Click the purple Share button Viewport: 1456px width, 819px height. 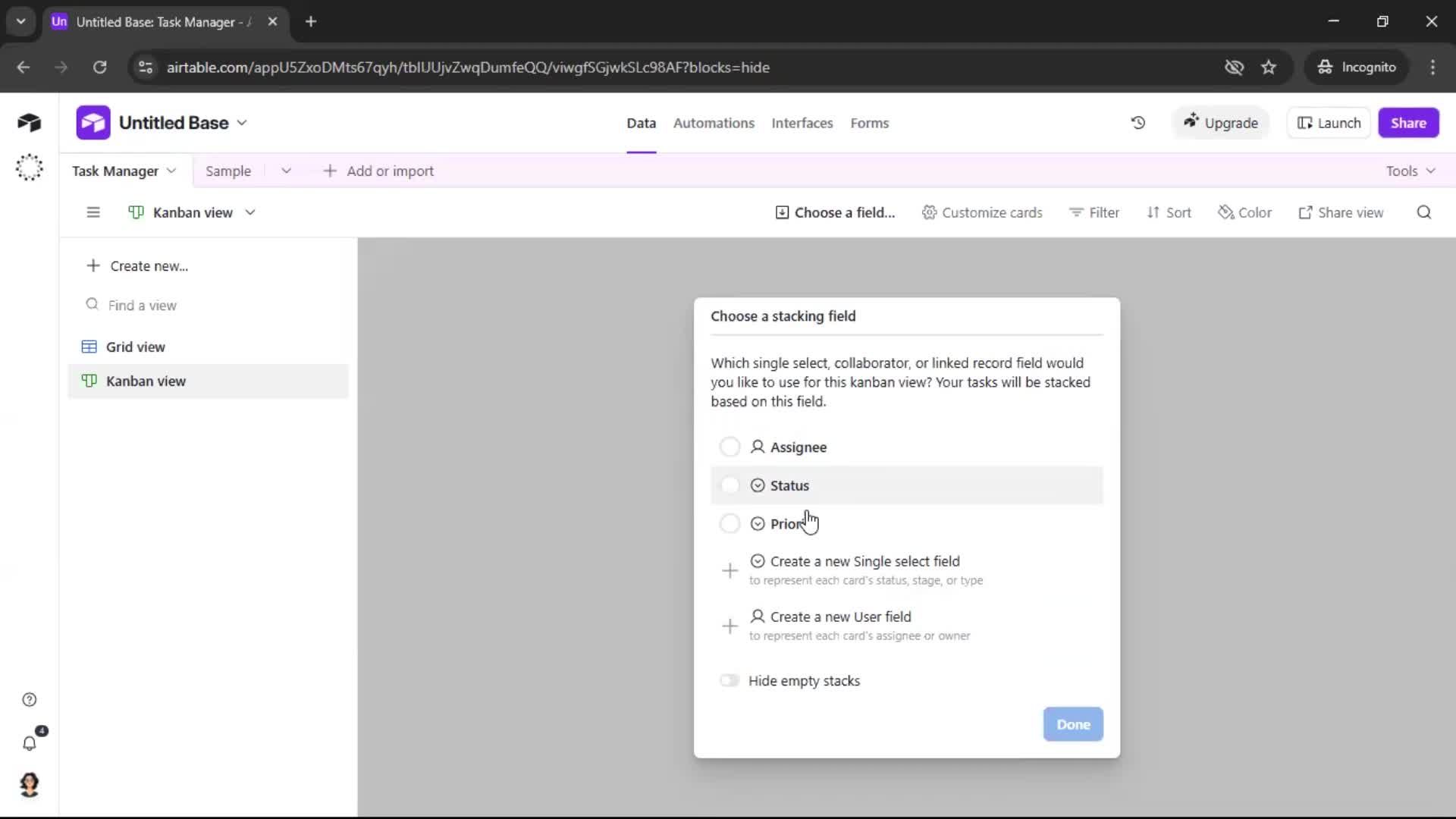click(1408, 123)
